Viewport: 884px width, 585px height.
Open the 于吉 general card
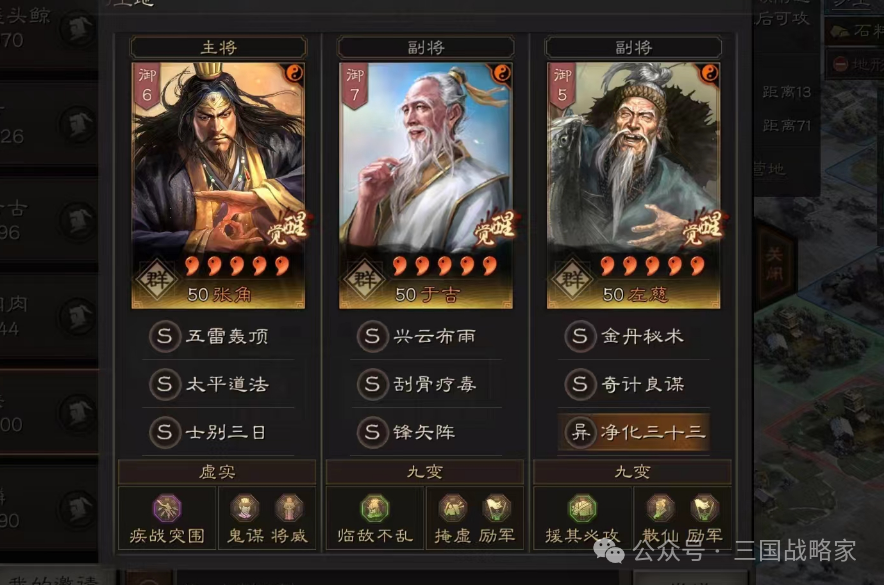click(x=426, y=185)
